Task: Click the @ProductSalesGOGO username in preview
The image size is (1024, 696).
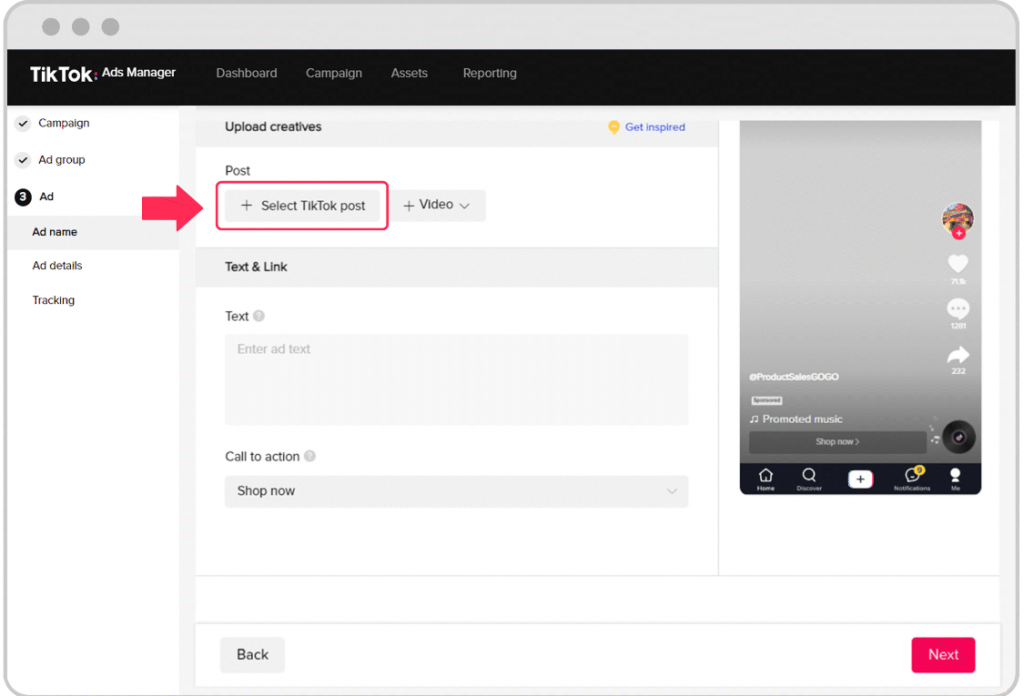Action: click(x=793, y=377)
